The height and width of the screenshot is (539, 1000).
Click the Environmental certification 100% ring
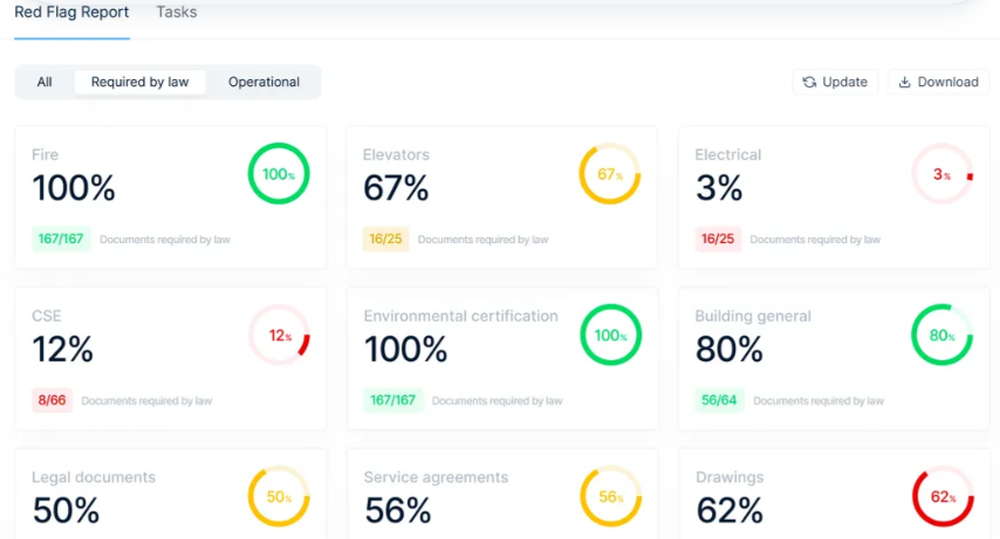coord(610,335)
